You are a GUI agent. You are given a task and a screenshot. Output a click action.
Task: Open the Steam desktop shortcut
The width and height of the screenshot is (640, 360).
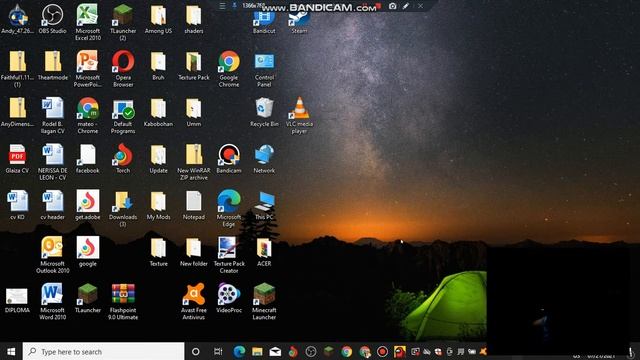coord(299,22)
